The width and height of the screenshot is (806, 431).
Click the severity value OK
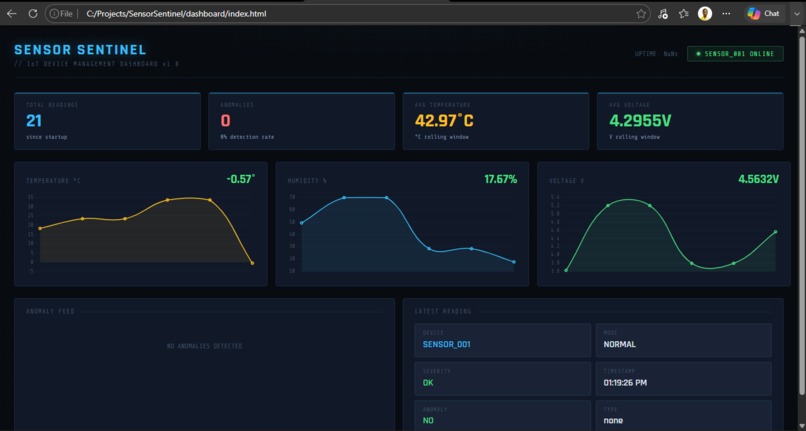[428, 383]
